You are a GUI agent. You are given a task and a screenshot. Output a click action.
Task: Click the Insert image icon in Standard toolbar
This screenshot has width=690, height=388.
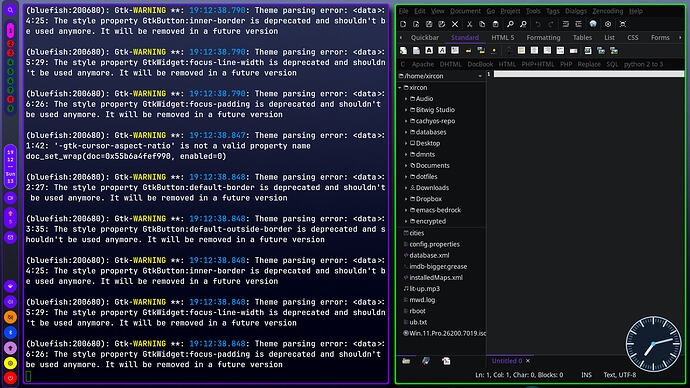tap(588, 51)
